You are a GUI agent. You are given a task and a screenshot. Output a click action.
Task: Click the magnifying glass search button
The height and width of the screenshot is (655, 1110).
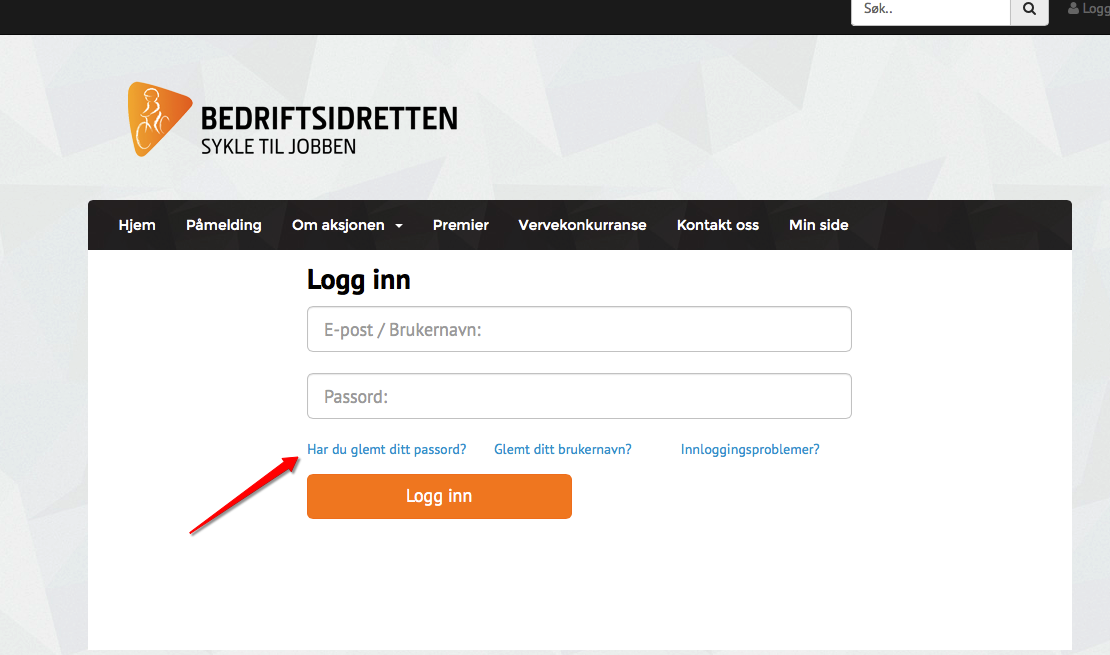click(1029, 10)
